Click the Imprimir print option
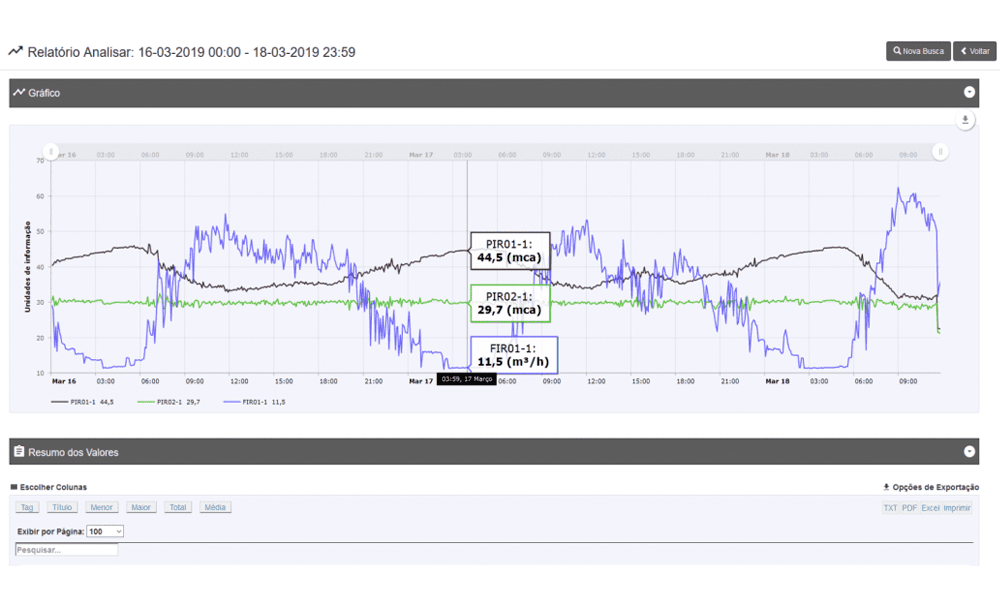This screenshot has height=600, width=1000. click(x=957, y=508)
